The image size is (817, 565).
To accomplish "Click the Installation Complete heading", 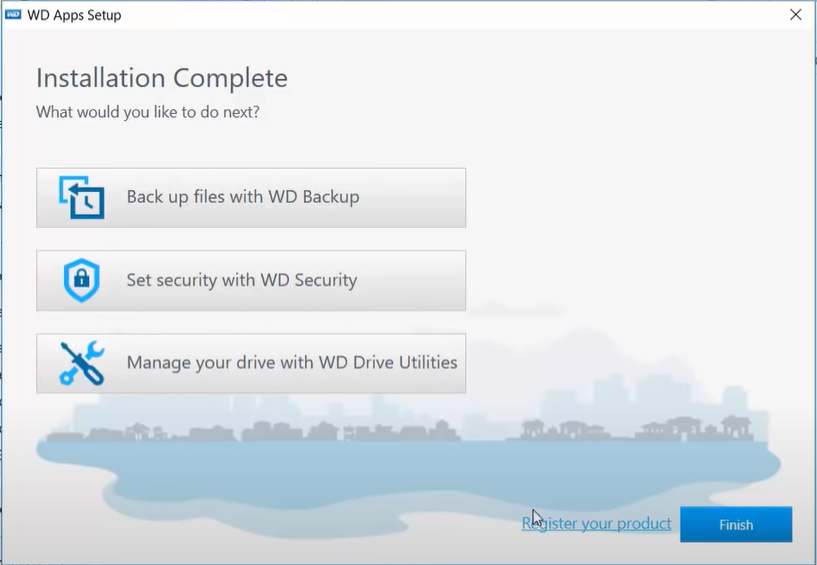I will pos(162,78).
